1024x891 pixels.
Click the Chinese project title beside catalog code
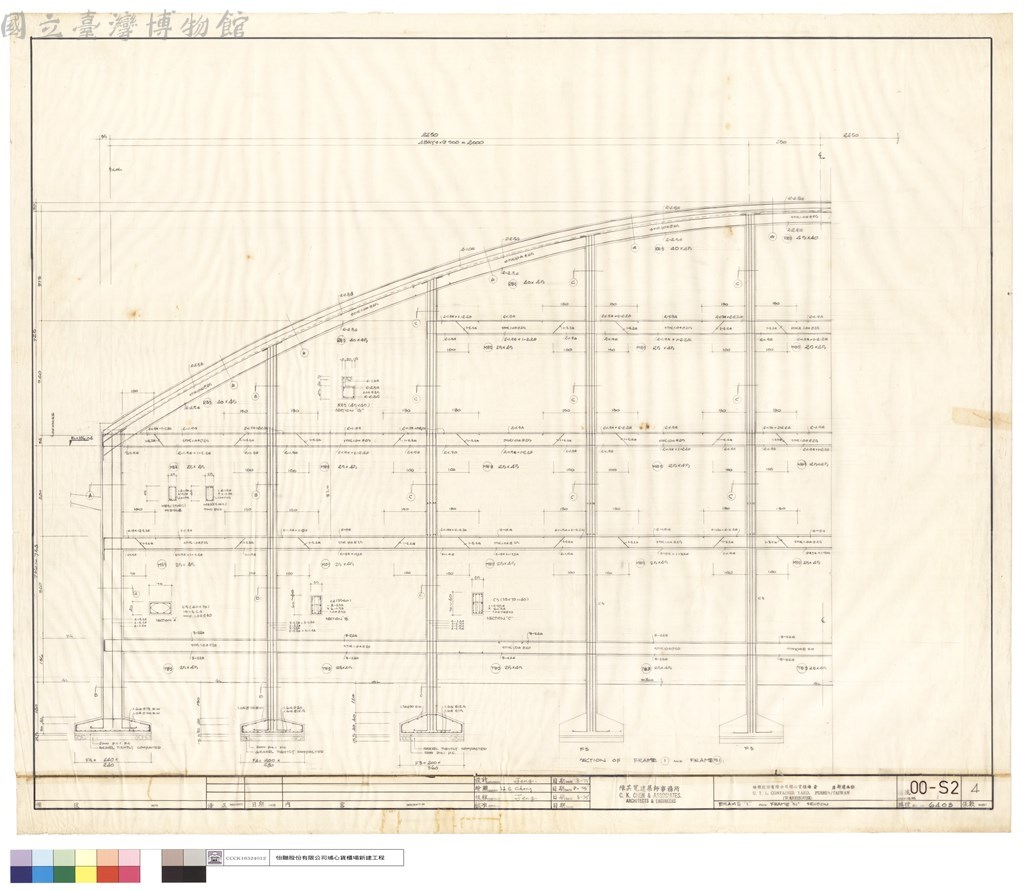[330, 858]
